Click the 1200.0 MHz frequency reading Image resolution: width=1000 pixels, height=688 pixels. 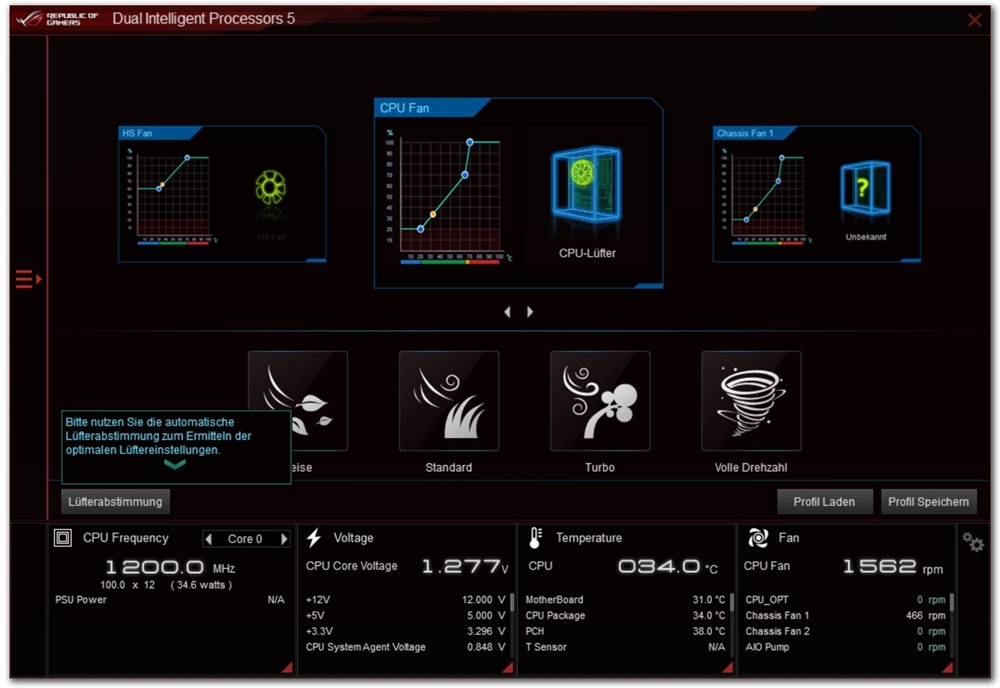pos(170,566)
